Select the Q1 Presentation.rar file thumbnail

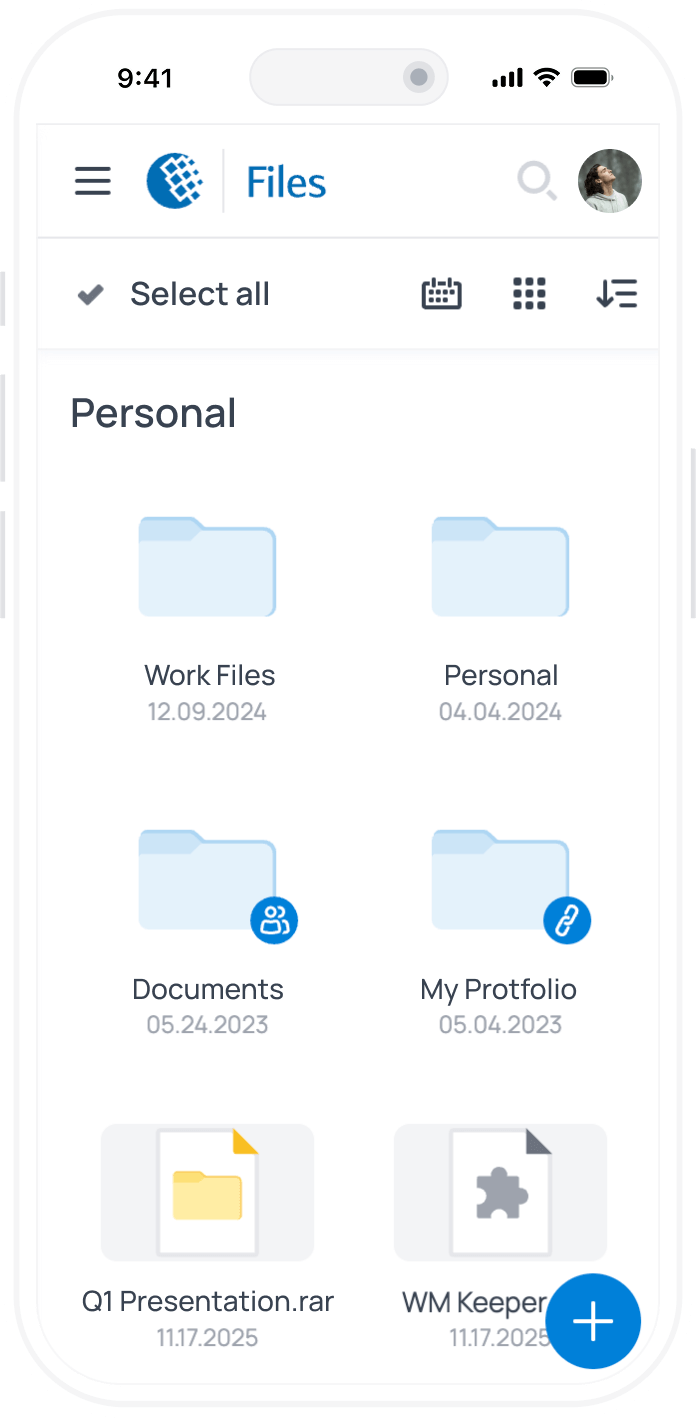point(207,1192)
